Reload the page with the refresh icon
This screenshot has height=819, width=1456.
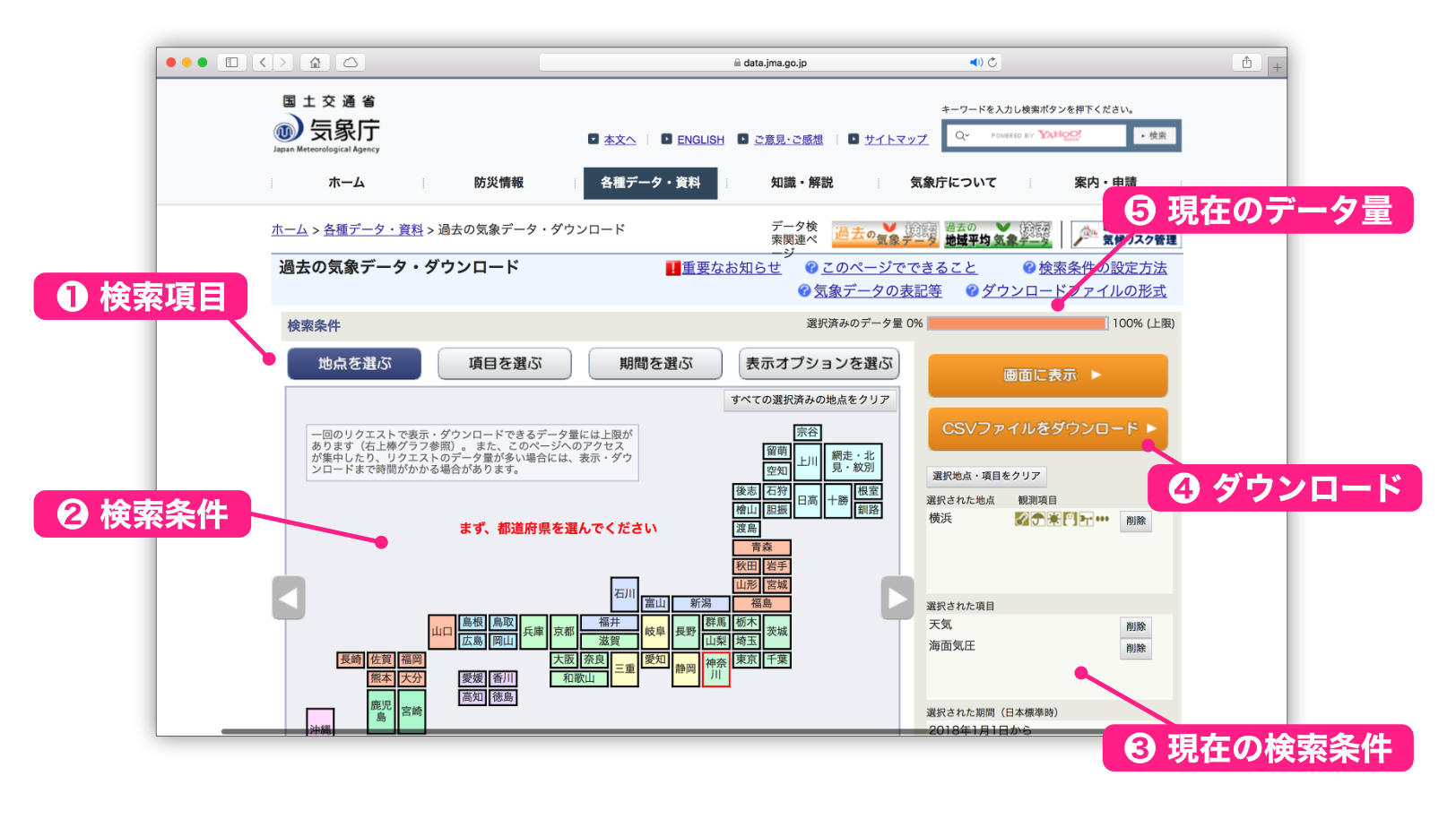pos(992,63)
